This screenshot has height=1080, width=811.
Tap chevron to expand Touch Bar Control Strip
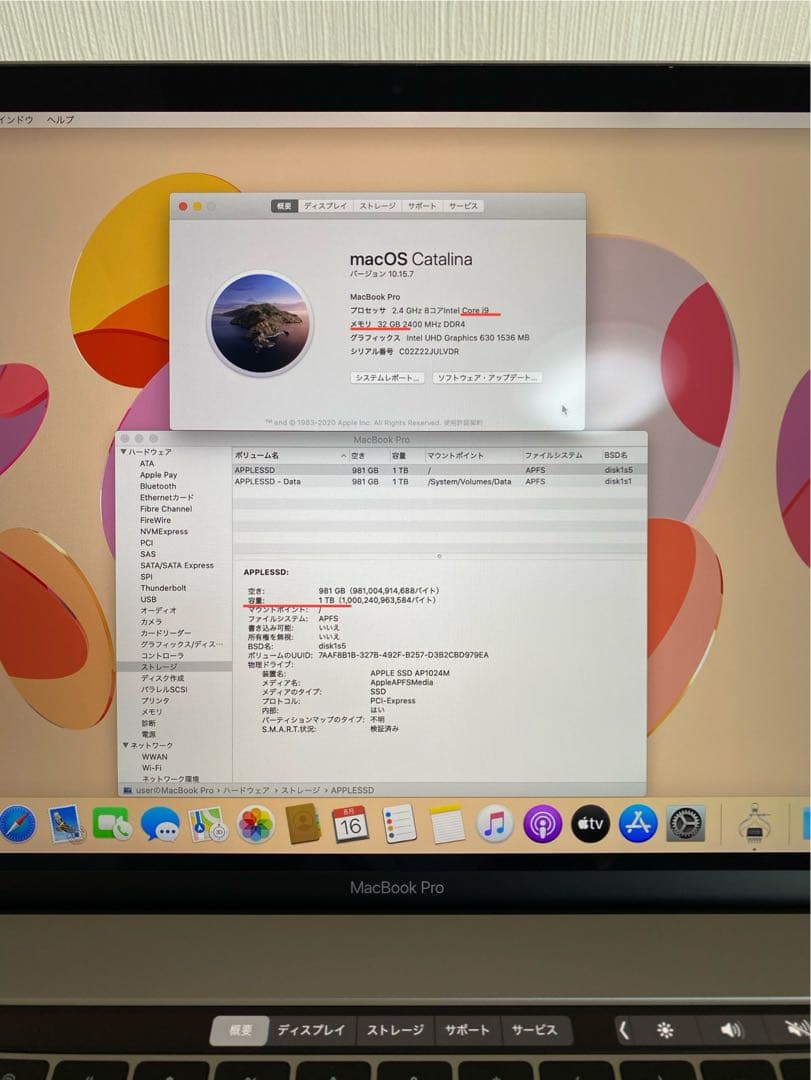point(624,1030)
